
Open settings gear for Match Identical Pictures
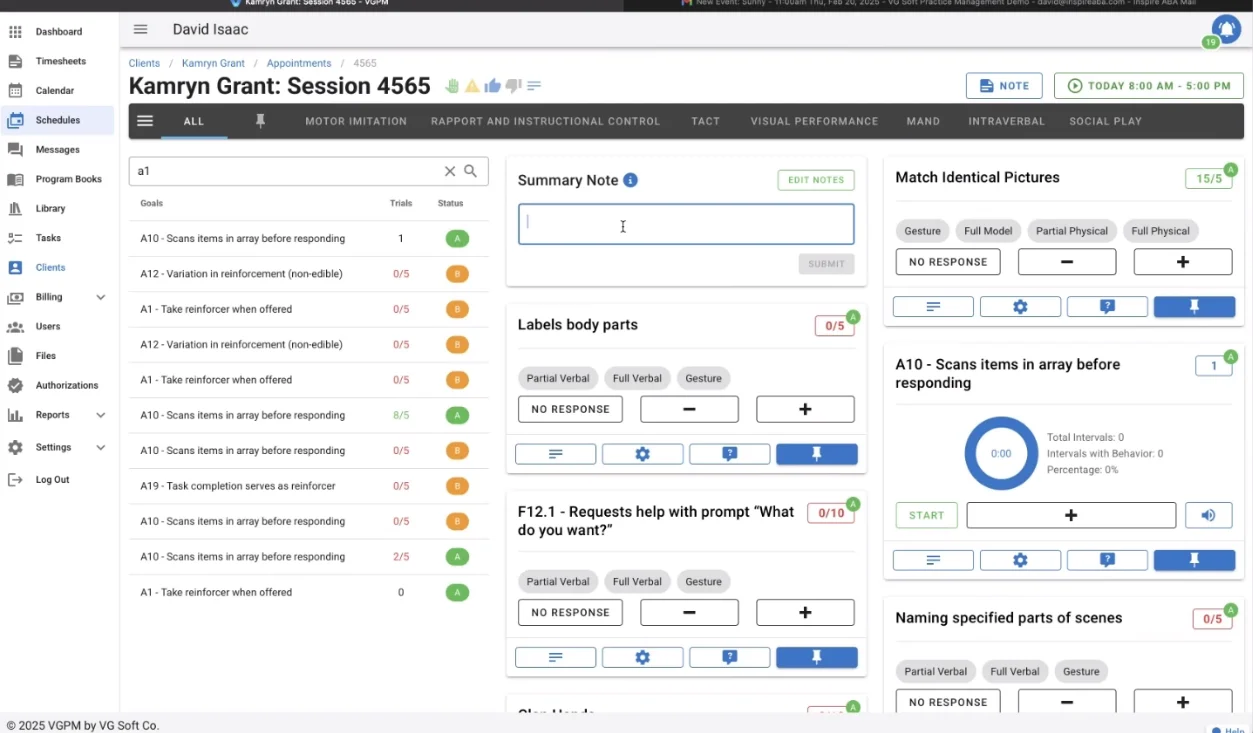[1020, 307]
